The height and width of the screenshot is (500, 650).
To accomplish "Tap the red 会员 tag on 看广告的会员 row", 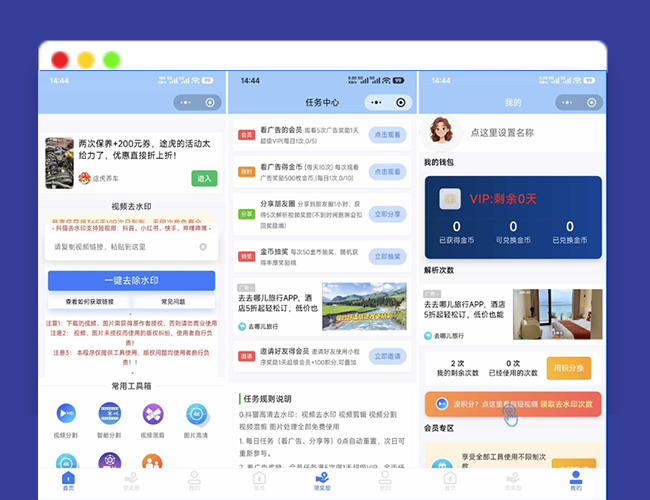I will pyautogui.click(x=247, y=135).
